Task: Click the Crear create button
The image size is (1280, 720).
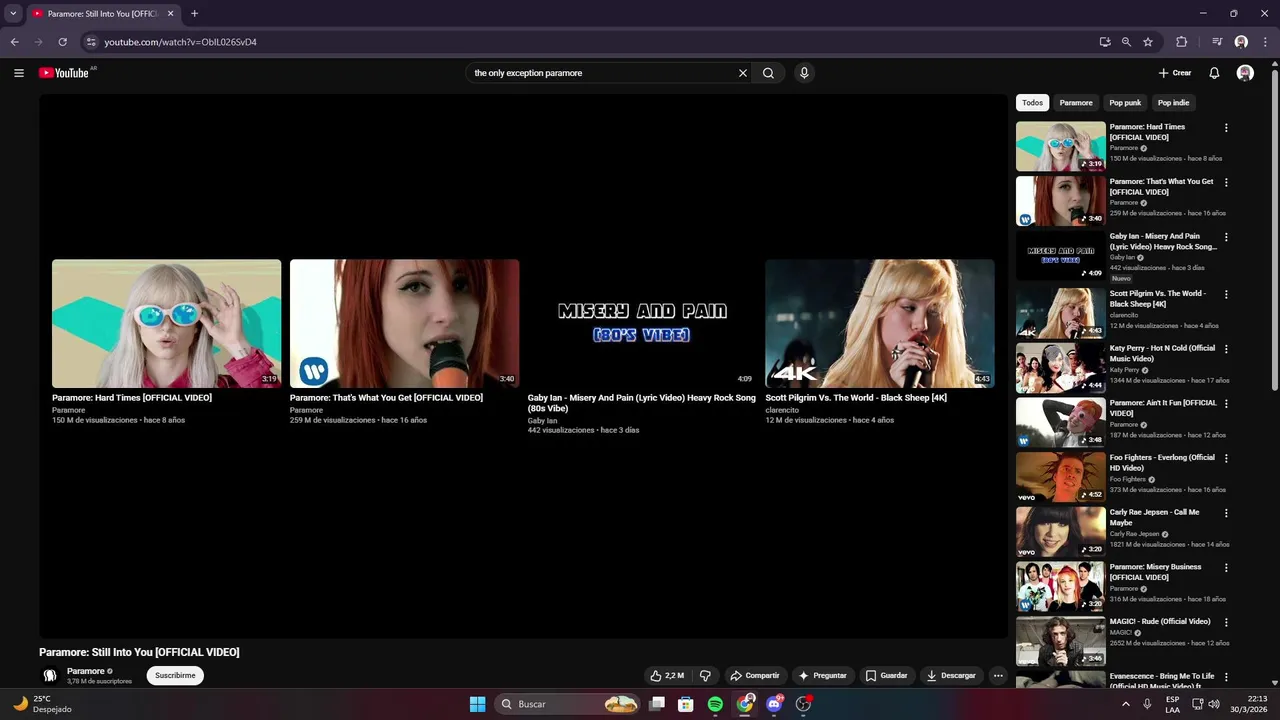Action: pyautogui.click(x=1175, y=73)
